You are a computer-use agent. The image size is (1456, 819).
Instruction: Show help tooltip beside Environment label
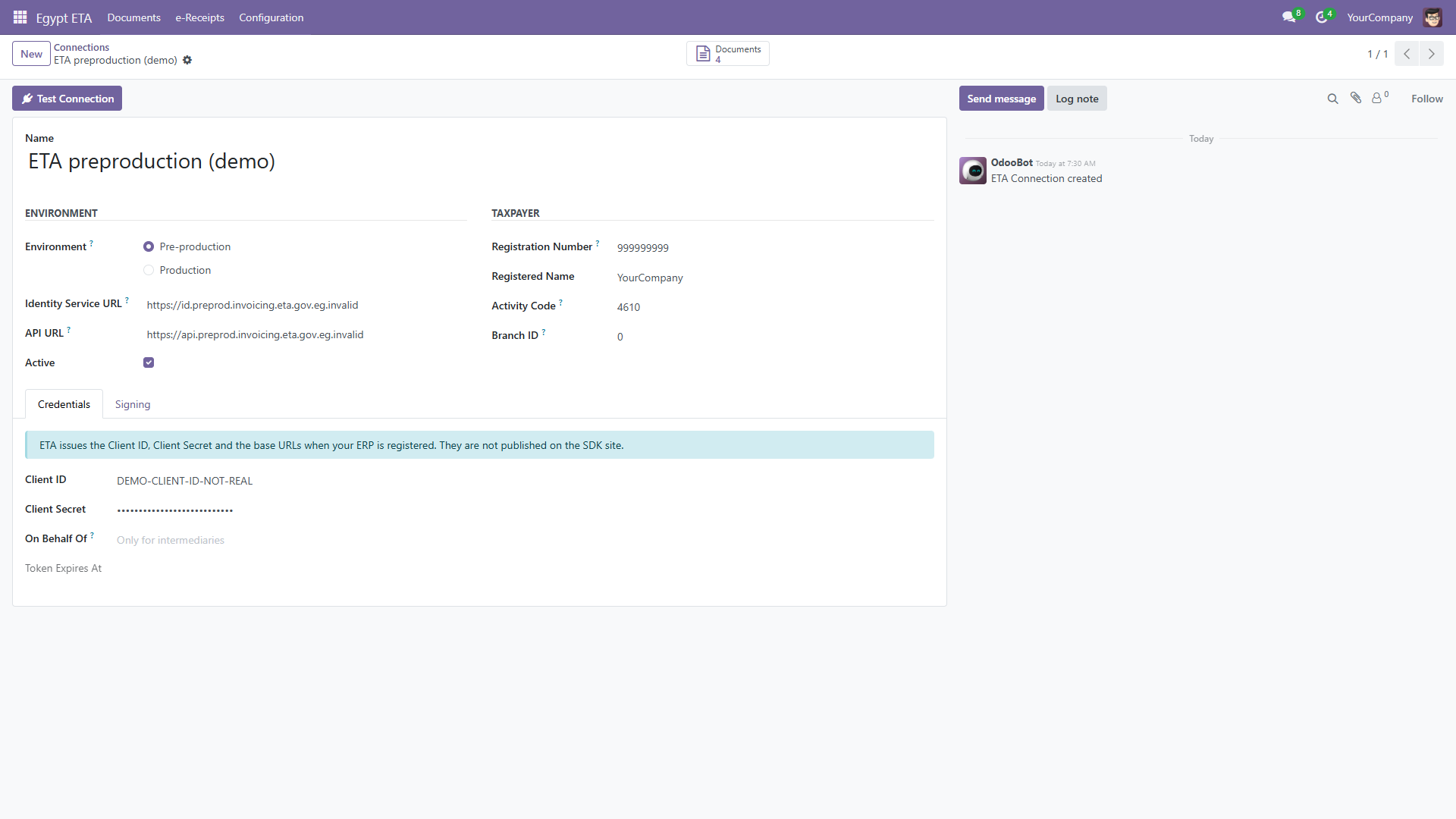click(x=92, y=243)
